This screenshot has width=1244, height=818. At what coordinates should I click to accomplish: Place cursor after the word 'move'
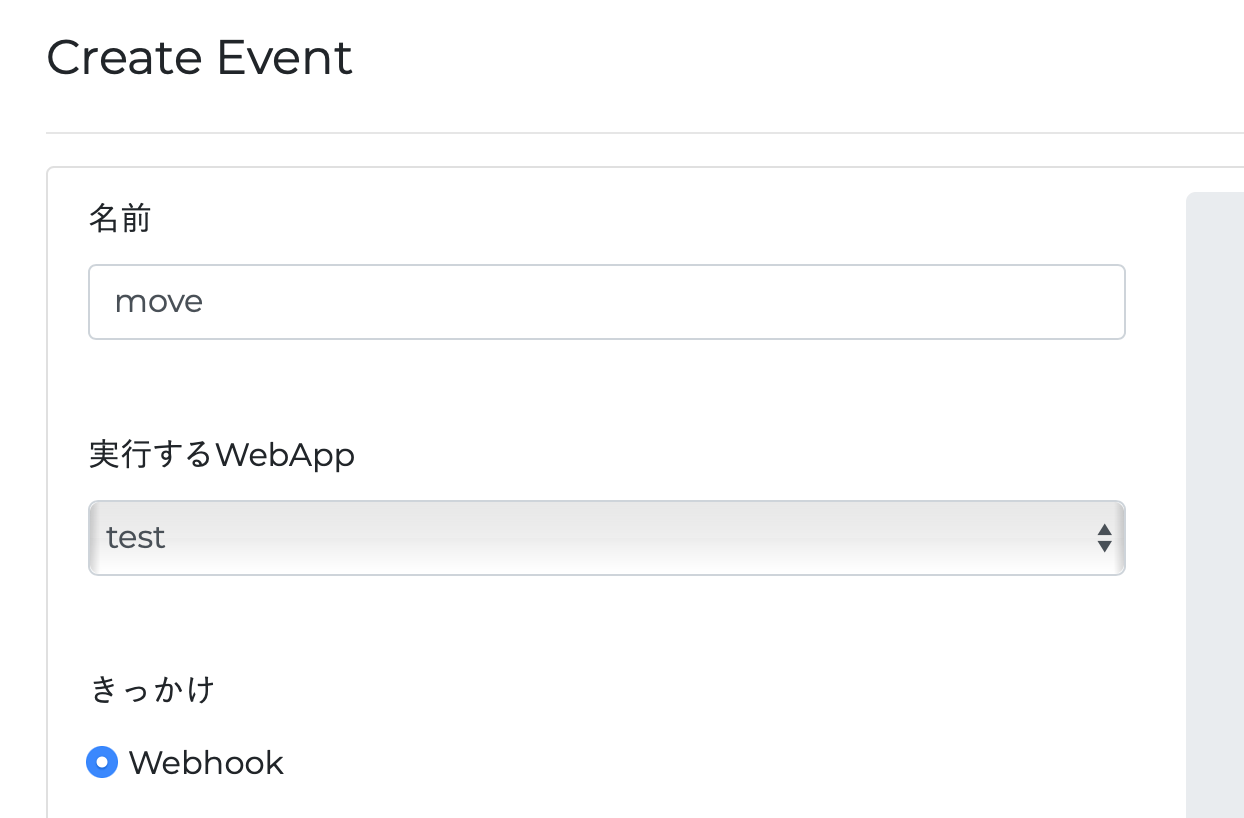click(206, 302)
